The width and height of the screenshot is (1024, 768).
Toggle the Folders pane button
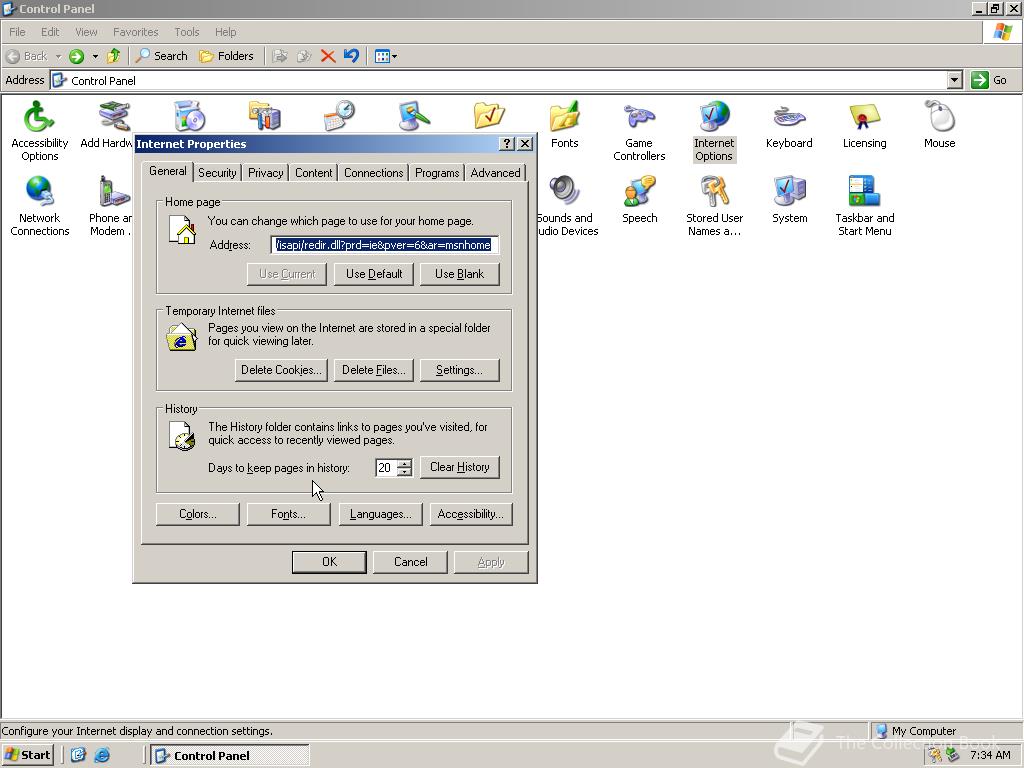(x=226, y=56)
